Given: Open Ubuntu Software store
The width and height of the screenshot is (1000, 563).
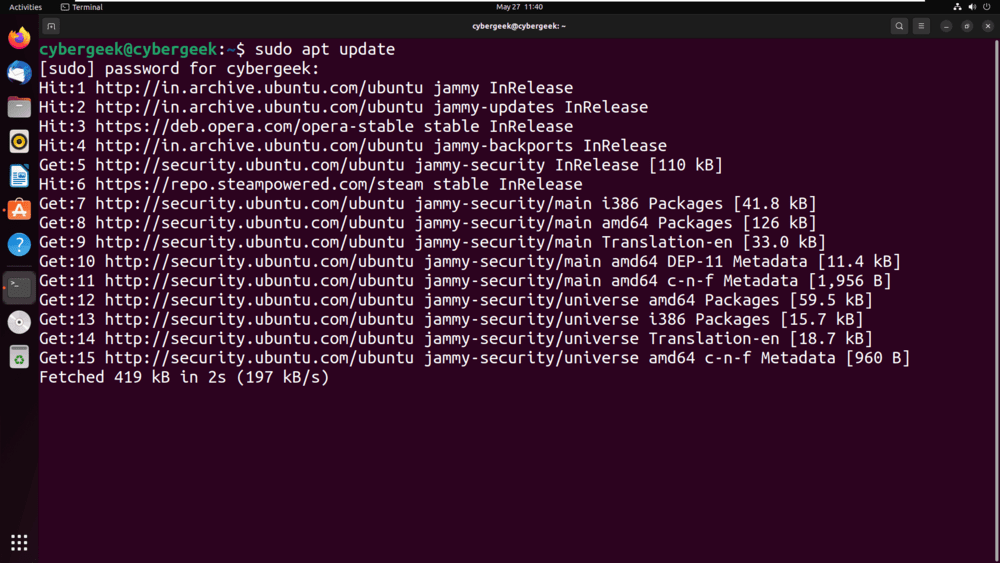Looking at the screenshot, I should tap(19, 210).
